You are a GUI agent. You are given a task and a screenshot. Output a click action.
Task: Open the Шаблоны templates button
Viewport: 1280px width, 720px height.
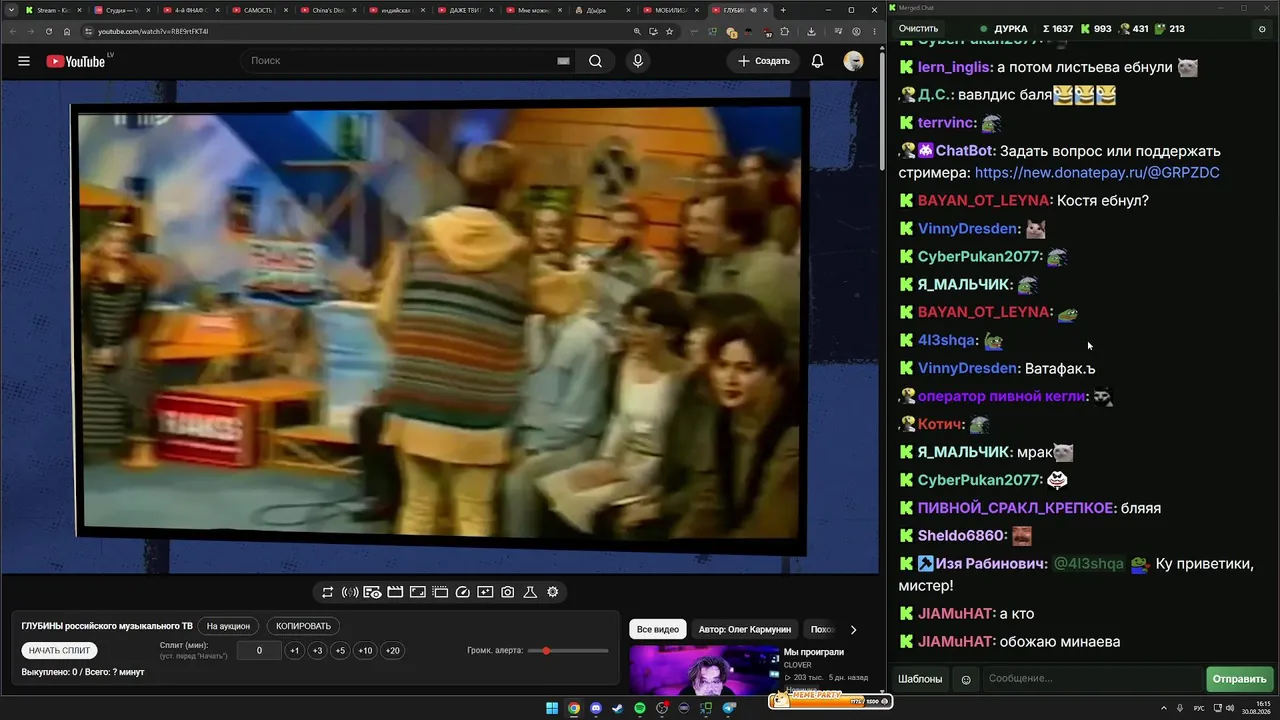coord(920,679)
